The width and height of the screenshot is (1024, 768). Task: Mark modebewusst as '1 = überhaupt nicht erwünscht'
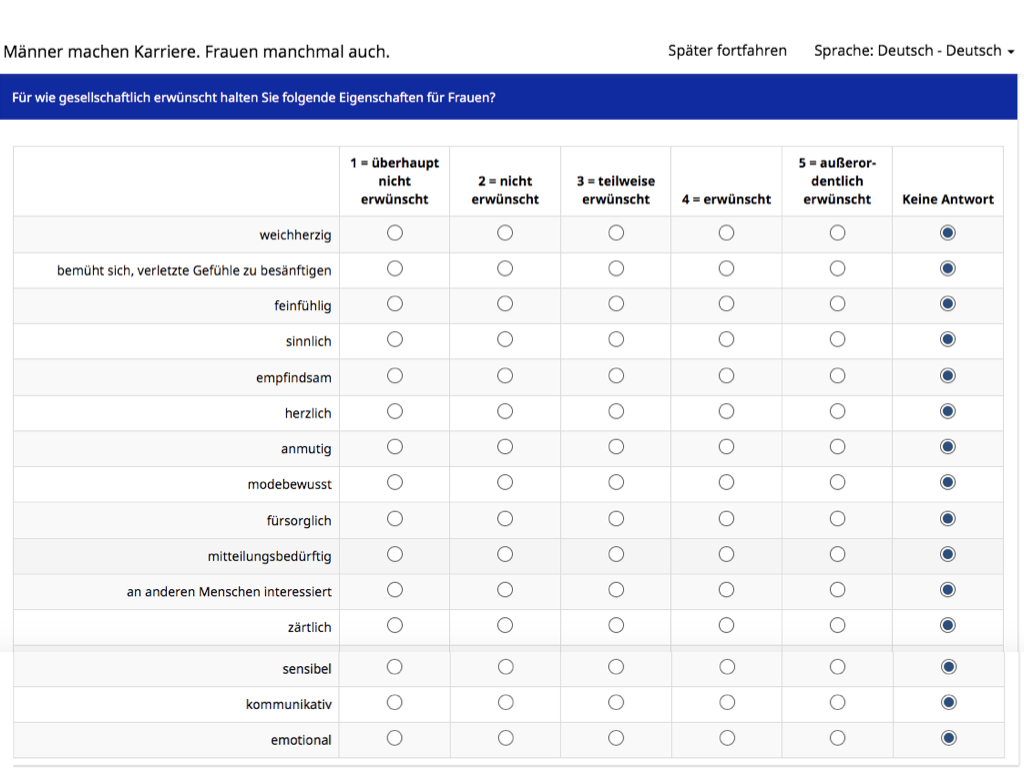click(x=395, y=483)
